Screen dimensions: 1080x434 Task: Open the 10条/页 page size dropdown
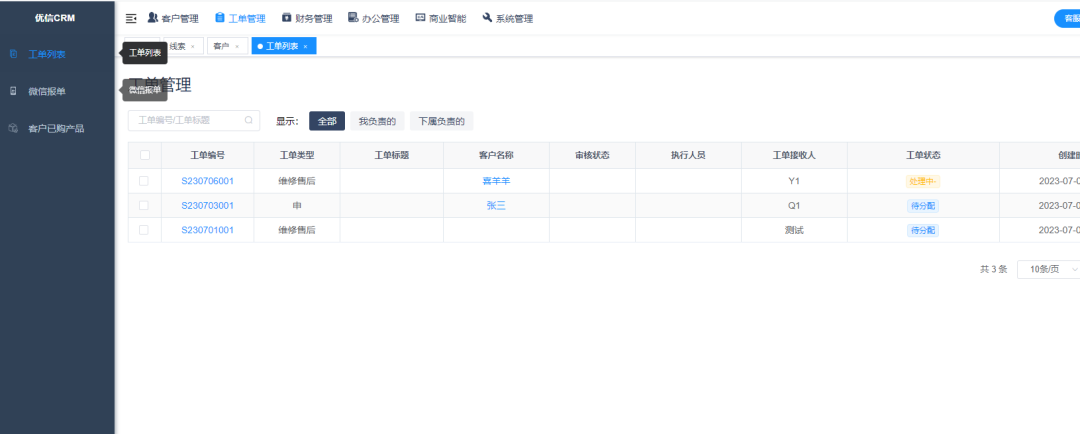point(1050,269)
